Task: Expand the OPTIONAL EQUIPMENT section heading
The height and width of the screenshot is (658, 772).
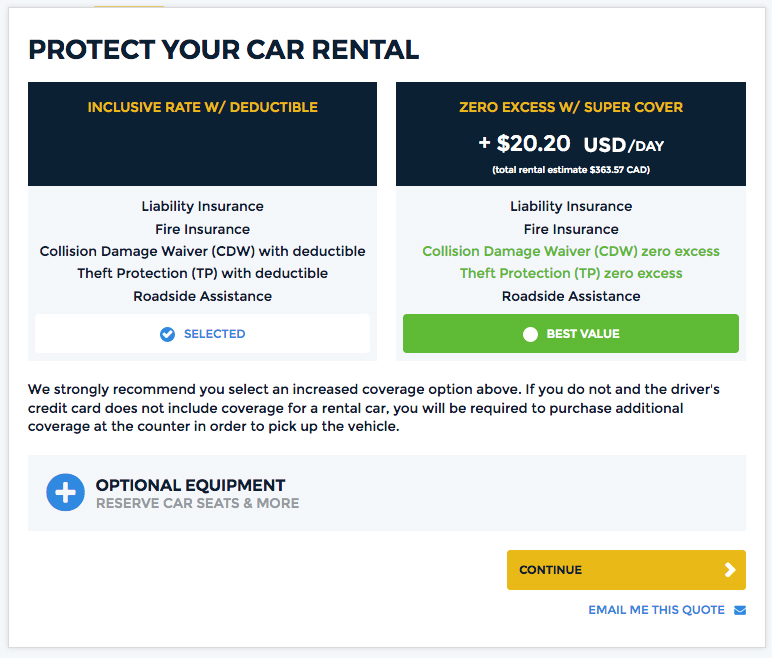Action: click(x=190, y=485)
